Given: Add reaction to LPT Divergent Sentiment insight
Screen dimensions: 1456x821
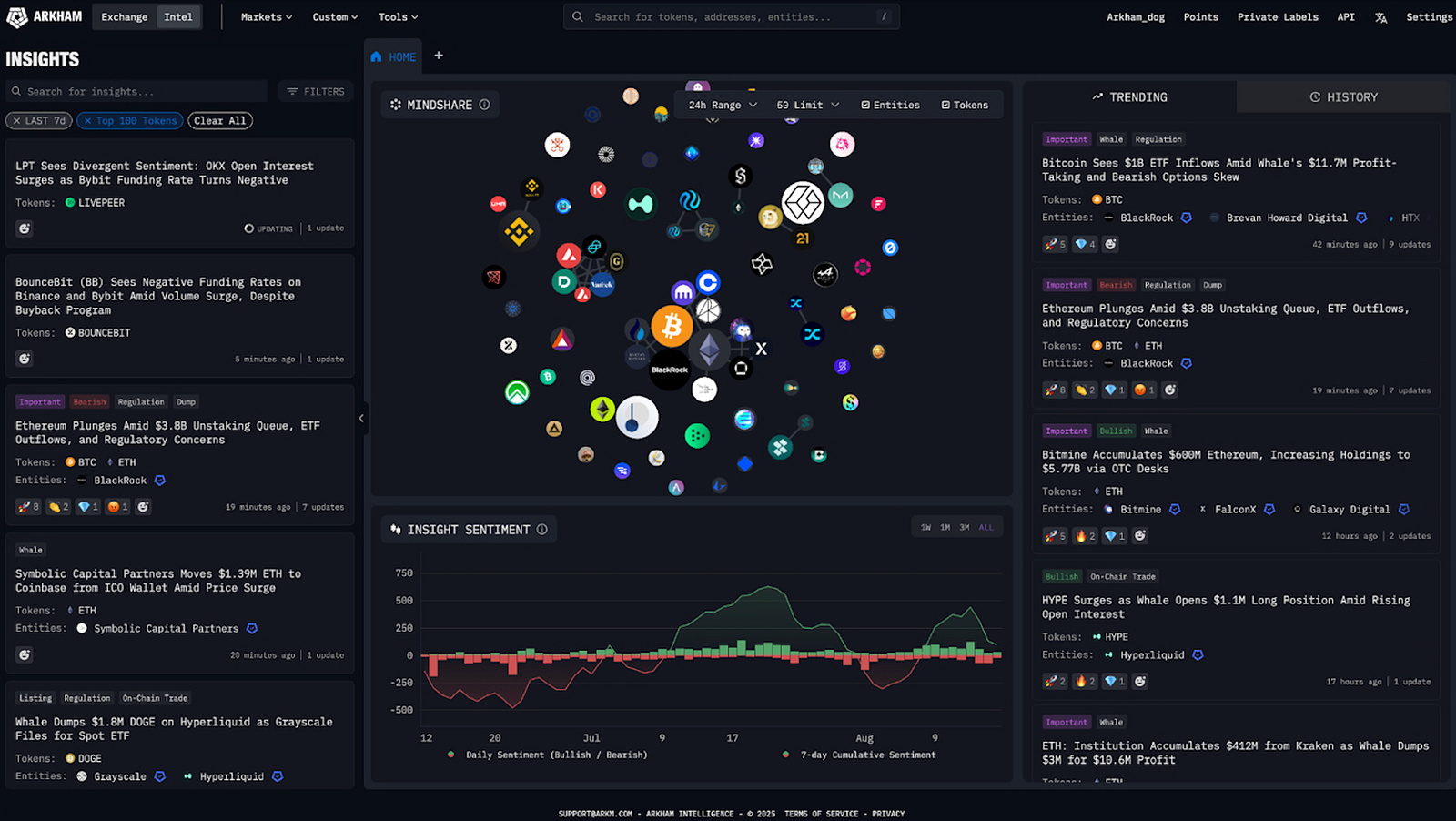Looking at the screenshot, I should coord(25,228).
